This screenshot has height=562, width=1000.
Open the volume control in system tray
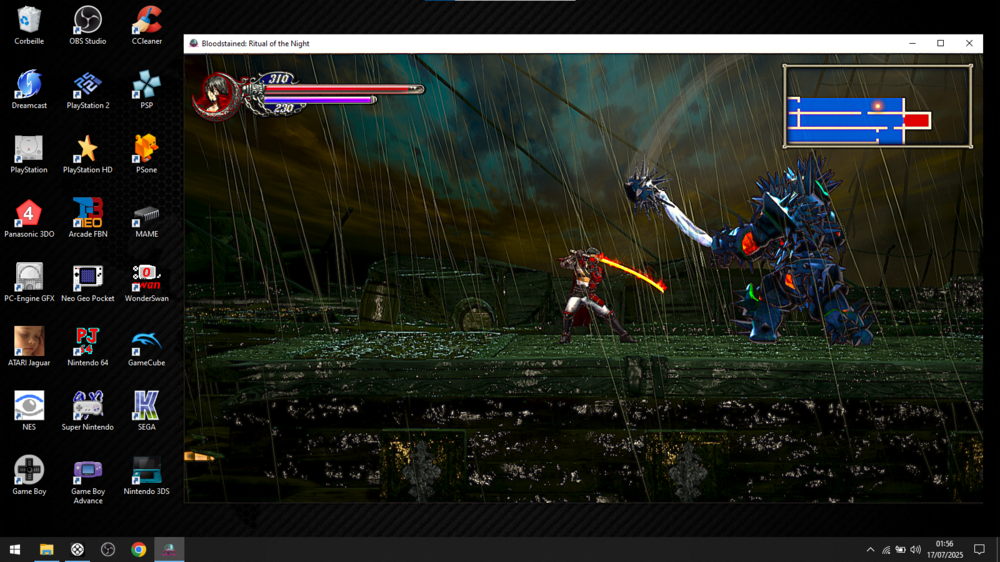915,549
